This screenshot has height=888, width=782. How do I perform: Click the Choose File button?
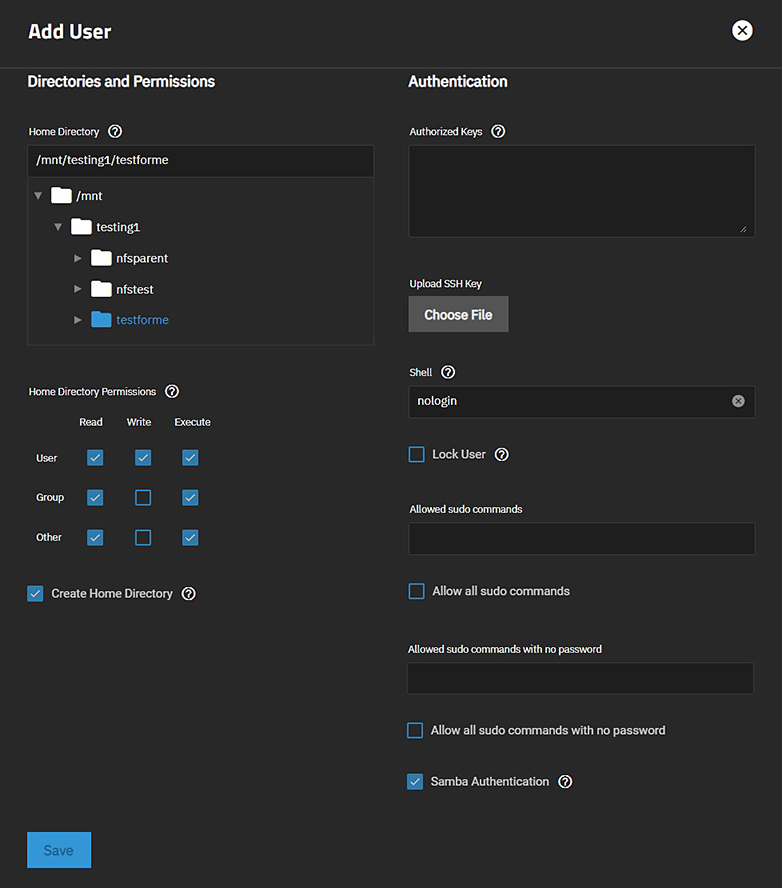458,314
